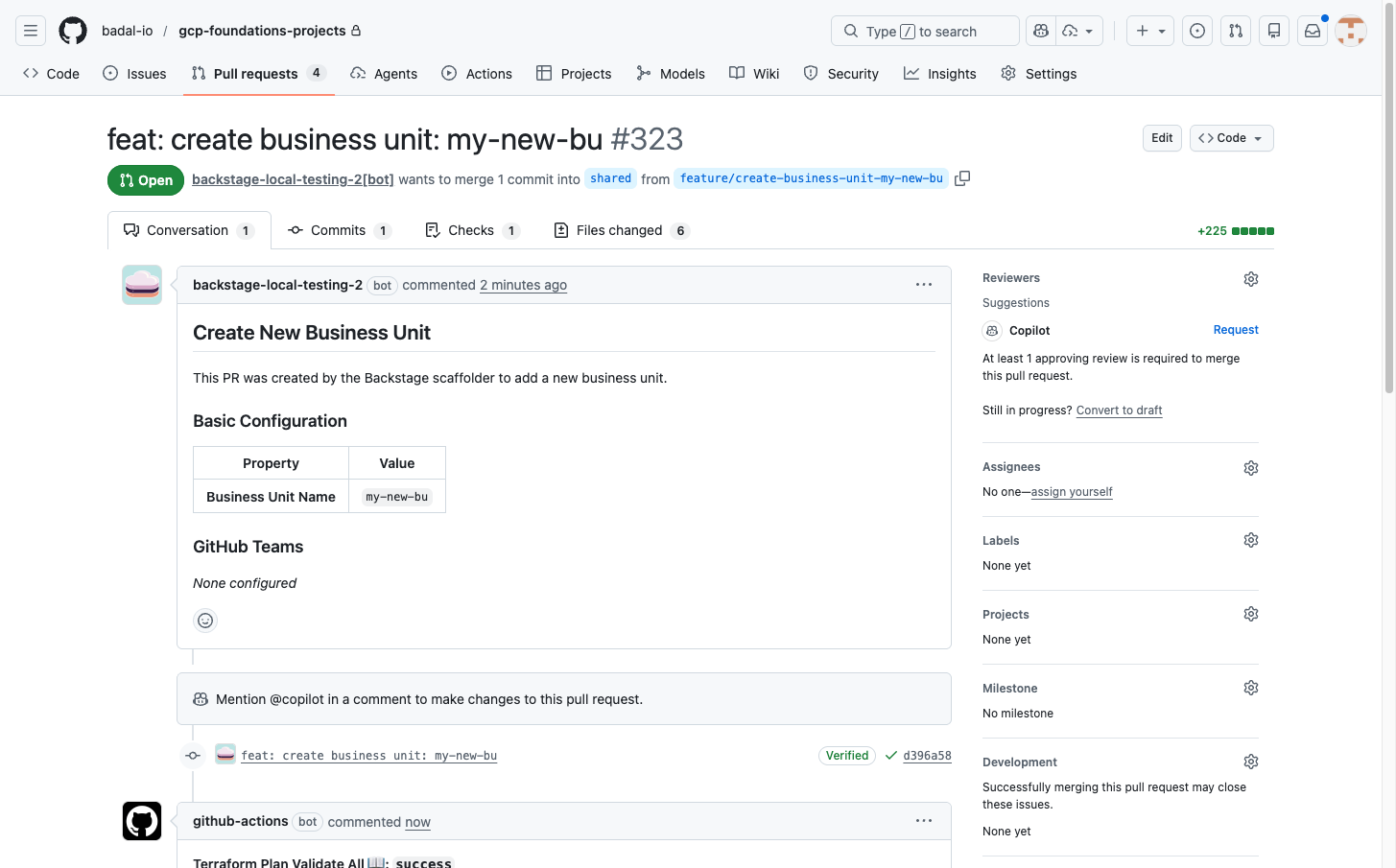Open the github-actions comment options menu
1396x868 pixels.
click(924, 821)
